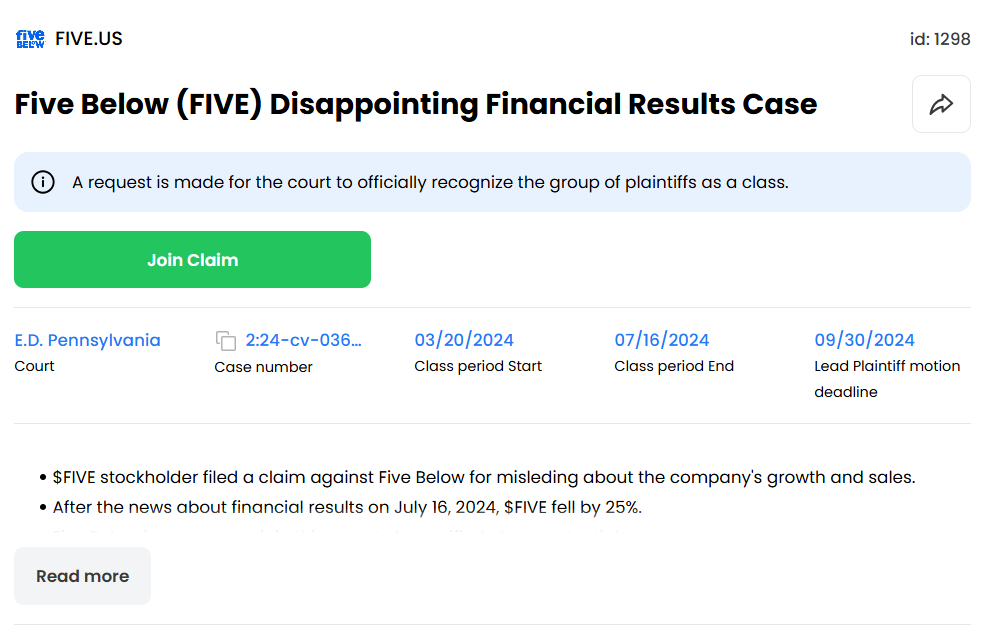The height and width of the screenshot is (630, 986).
Task: Open the E.D. Pennsylvania court link
Action: point(87,340)
